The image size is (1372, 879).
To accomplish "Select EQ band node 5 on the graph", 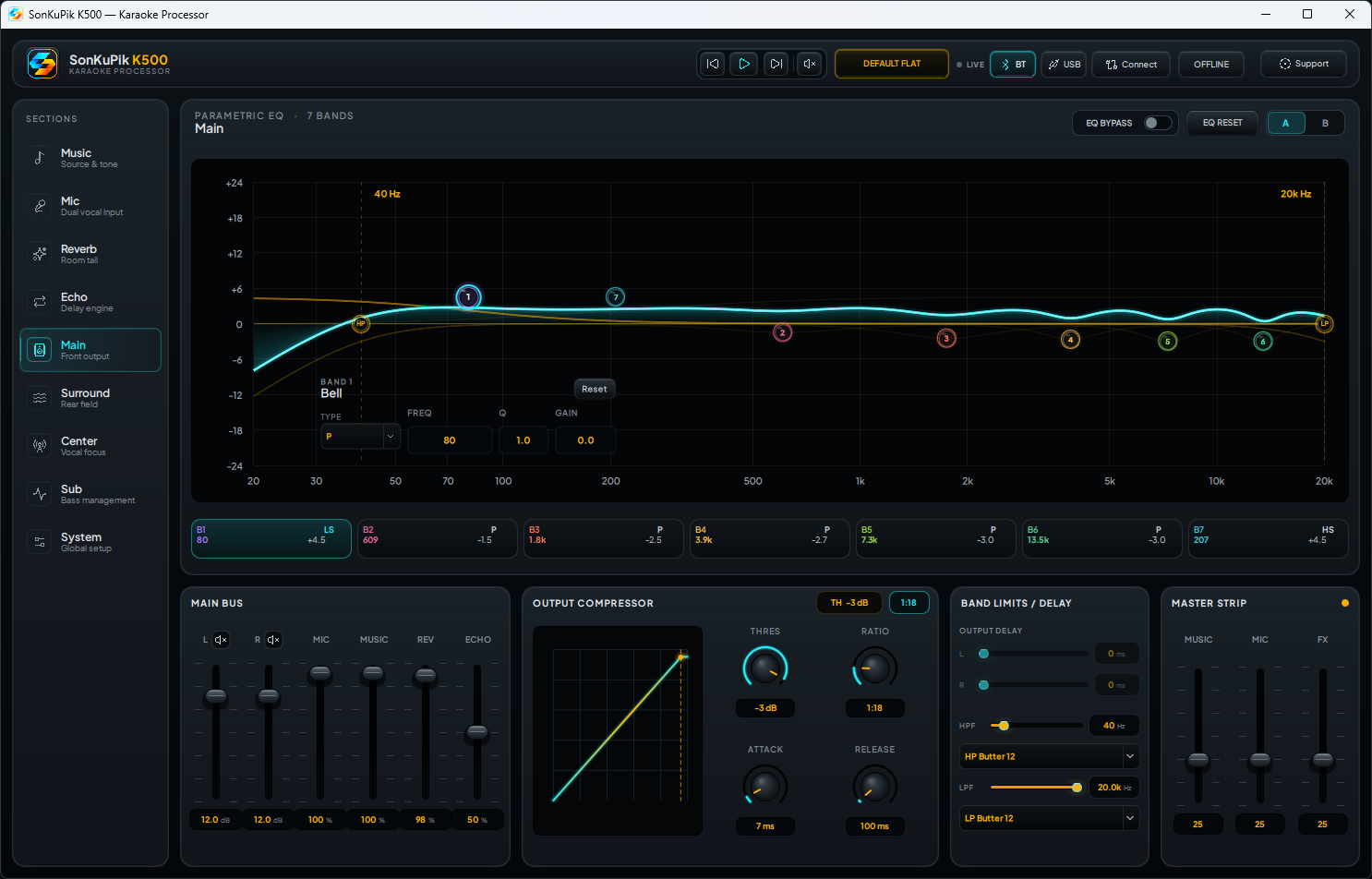I will 1168,342.
